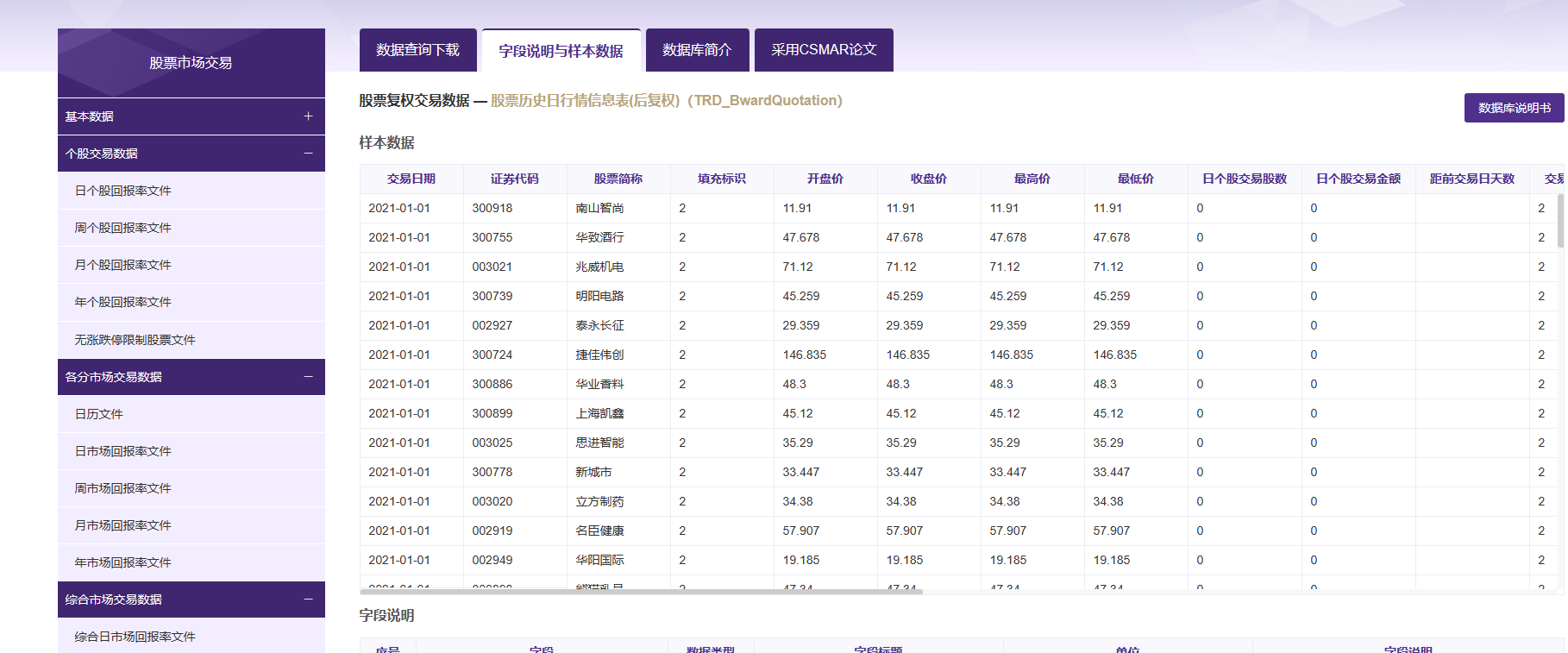
Task: Click the 股票市场交易 sidebar header
Action: coord(191,63)
